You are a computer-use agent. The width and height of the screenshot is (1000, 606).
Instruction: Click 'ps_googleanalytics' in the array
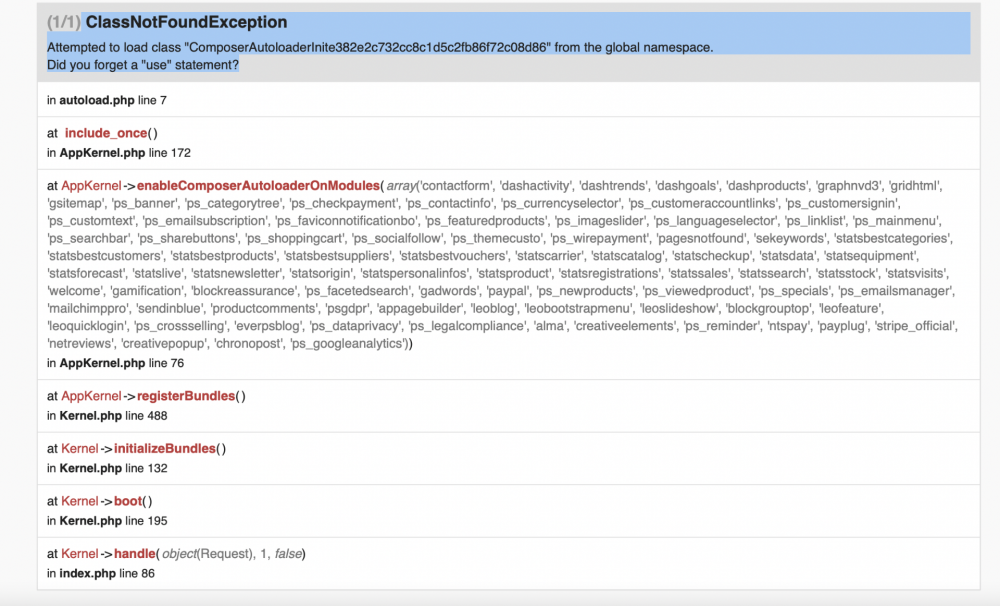pos(348,344)
